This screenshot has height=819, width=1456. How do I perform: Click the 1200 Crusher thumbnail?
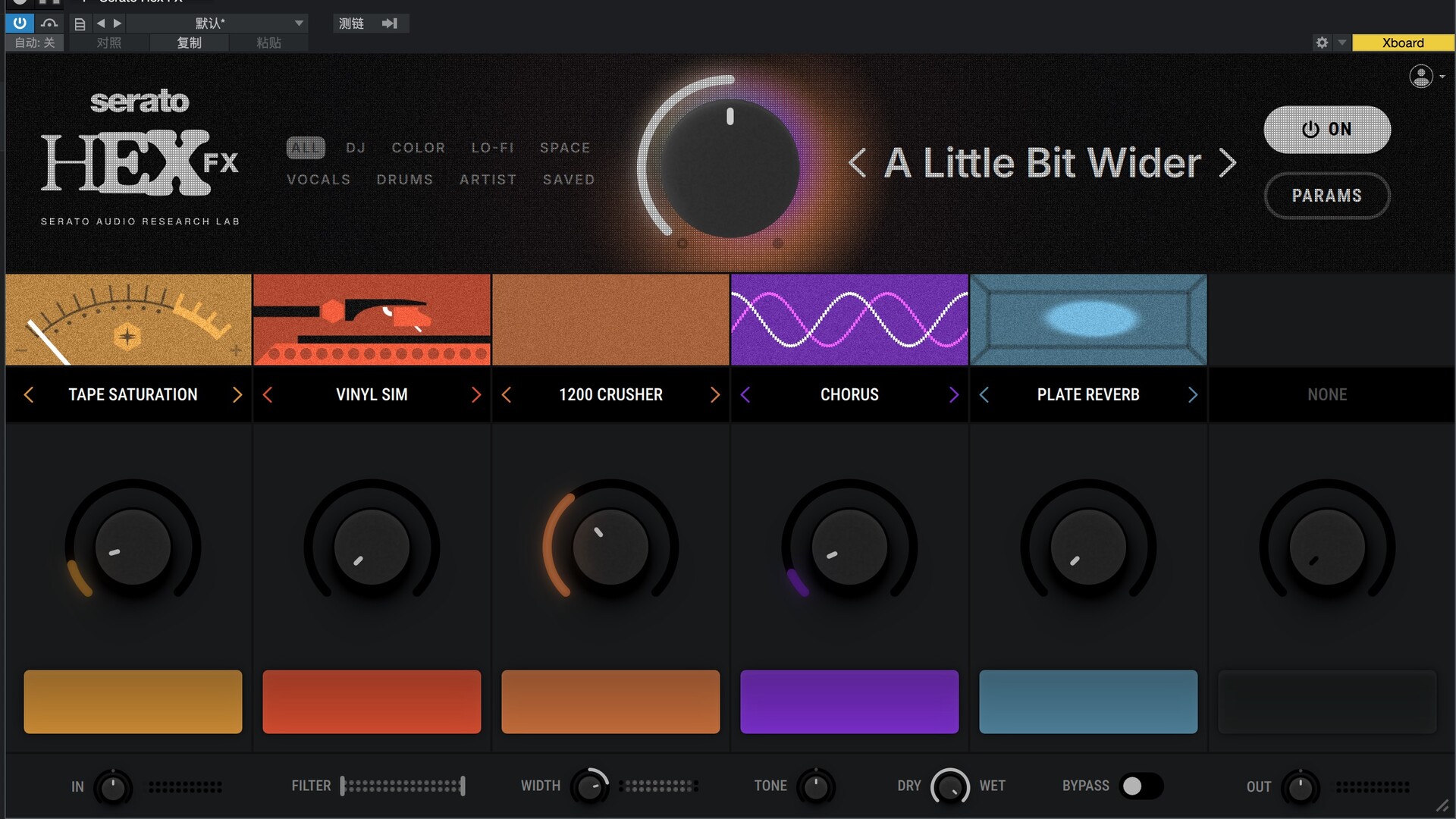[610, 319]
